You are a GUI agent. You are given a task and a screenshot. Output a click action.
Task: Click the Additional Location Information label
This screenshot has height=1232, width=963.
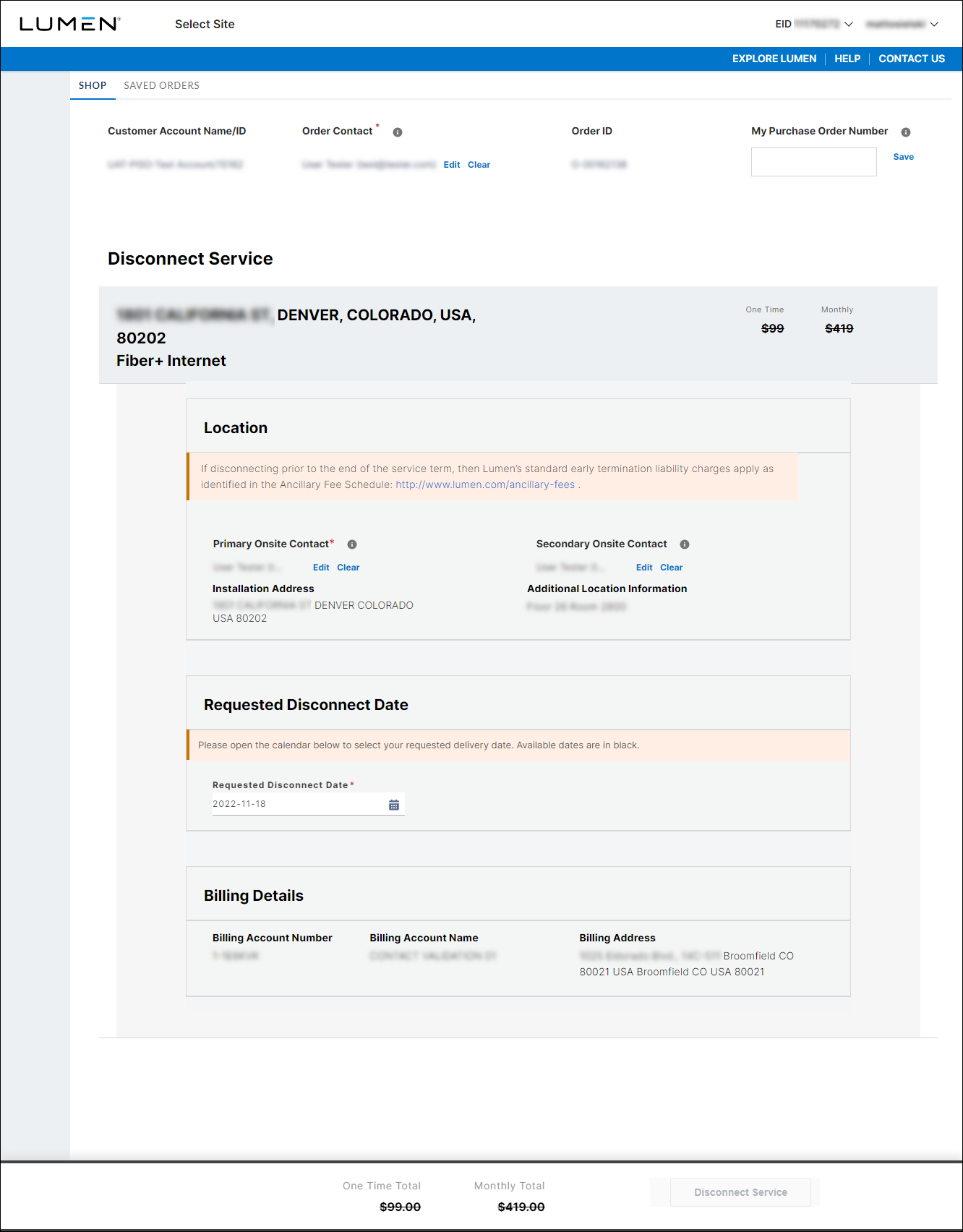click(607, 589)
